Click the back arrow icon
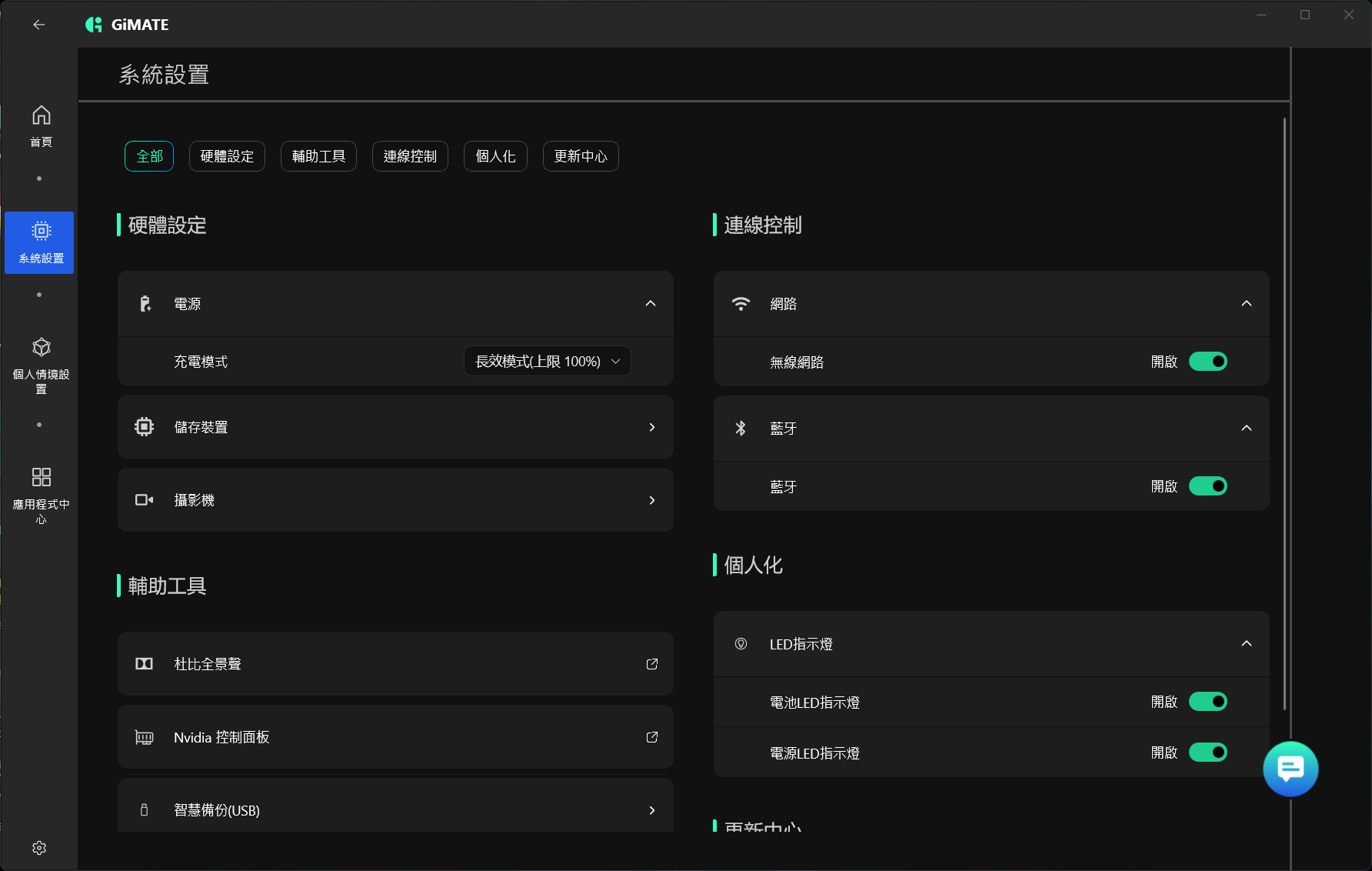 [39, 25]
